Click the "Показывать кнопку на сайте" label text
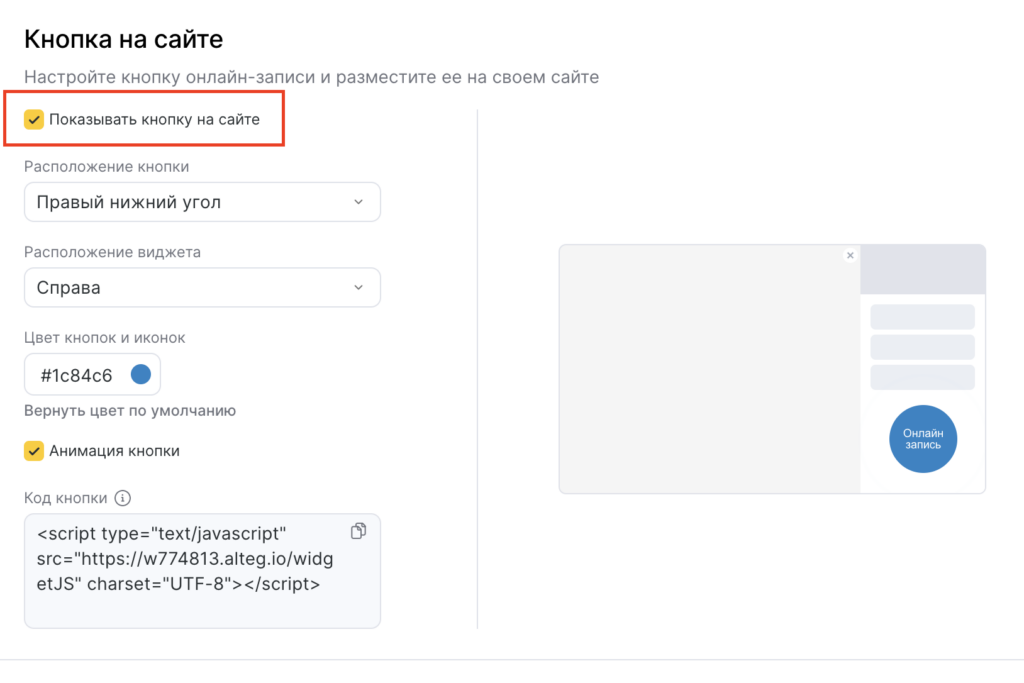Viewport: 1024px width, 683px height. 154,120
